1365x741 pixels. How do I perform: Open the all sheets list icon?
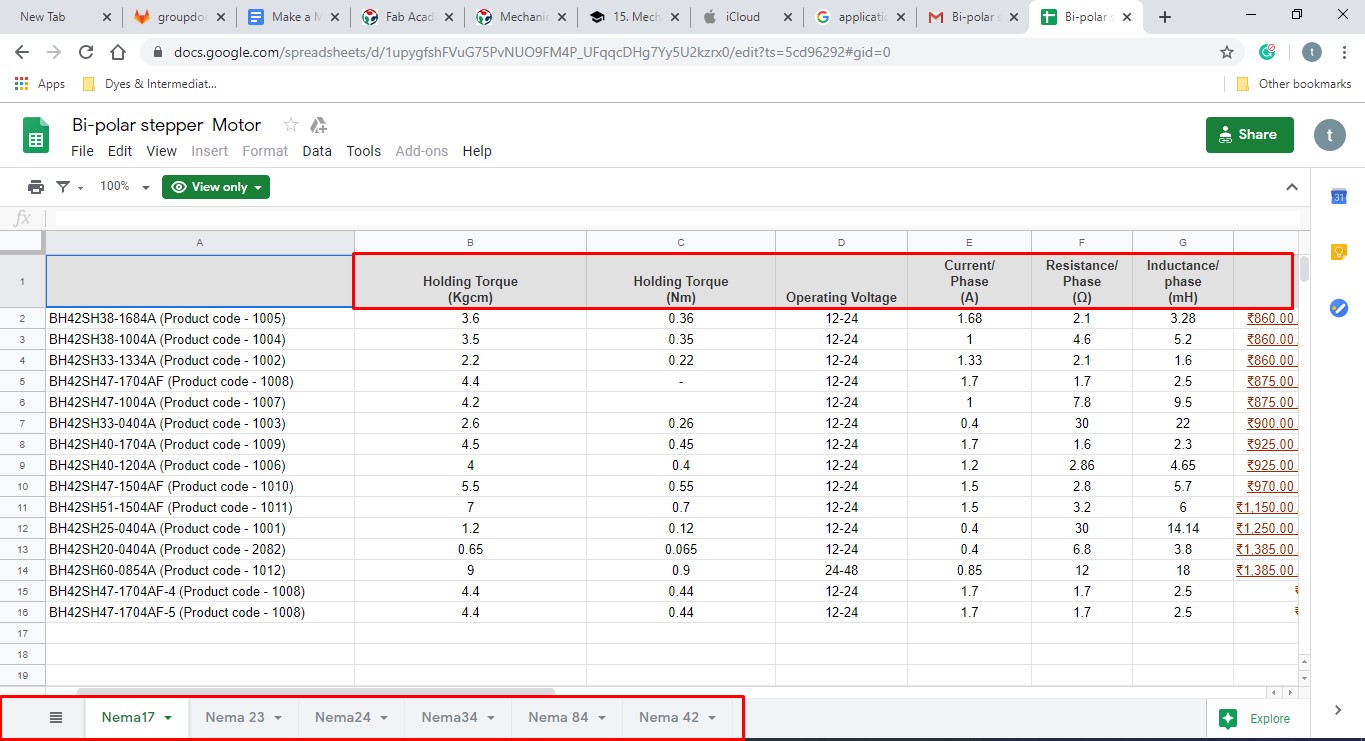click(x=56, y=717)
